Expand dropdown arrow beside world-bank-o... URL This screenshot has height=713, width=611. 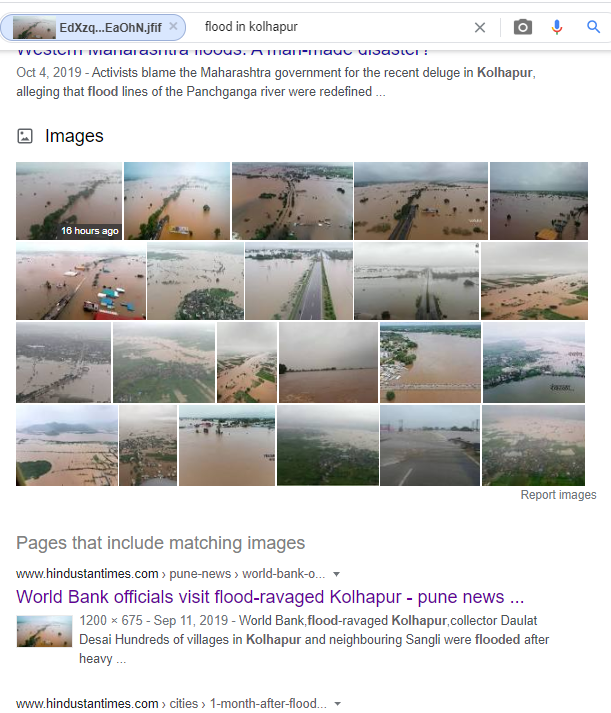336,574
